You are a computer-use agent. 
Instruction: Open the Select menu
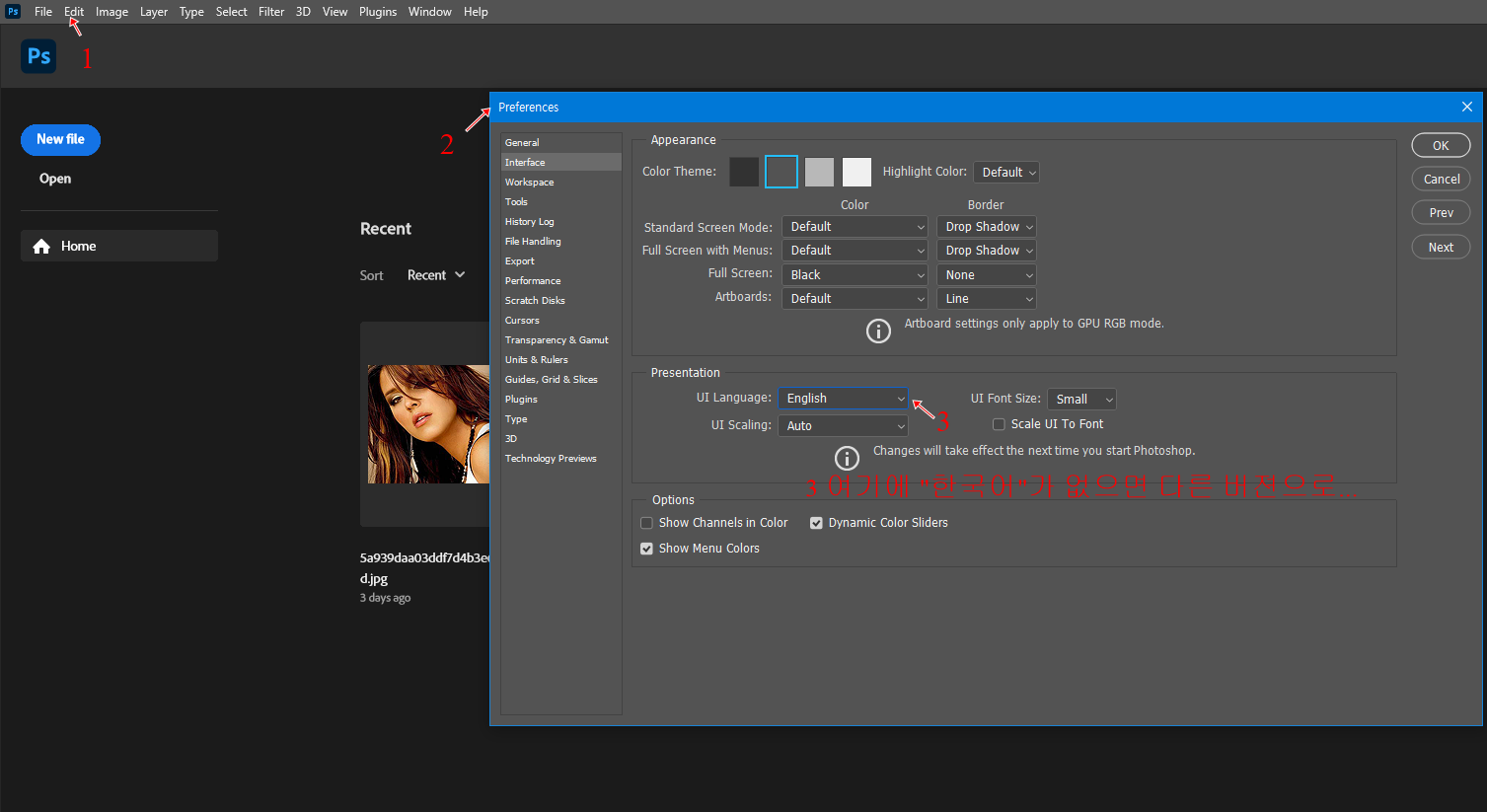[232, 12]
